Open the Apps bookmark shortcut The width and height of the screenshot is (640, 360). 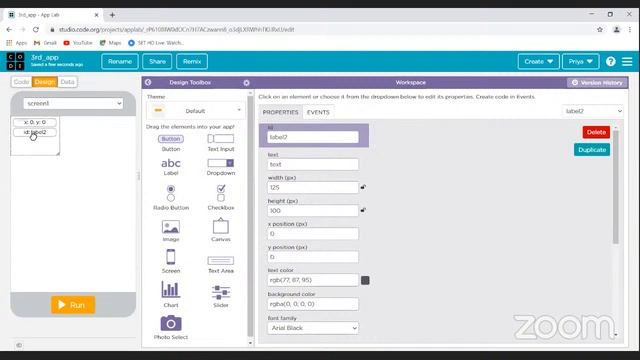[x=17, y=43]
